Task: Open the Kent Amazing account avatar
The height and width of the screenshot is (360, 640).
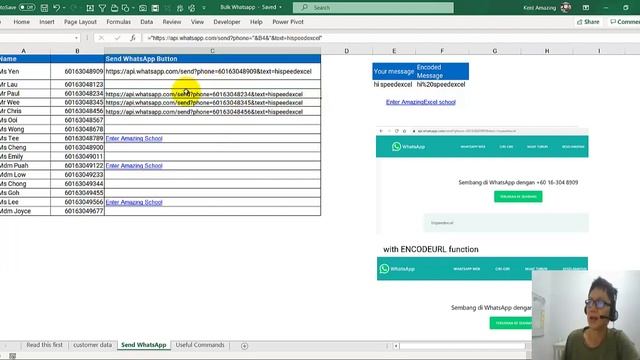Action: pyautogui.click(x=566, y=7)
